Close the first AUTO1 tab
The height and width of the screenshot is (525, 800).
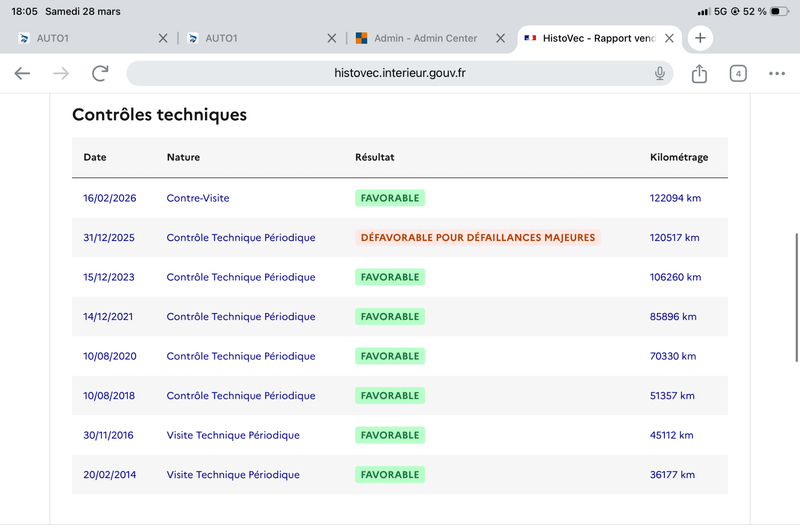163,38
